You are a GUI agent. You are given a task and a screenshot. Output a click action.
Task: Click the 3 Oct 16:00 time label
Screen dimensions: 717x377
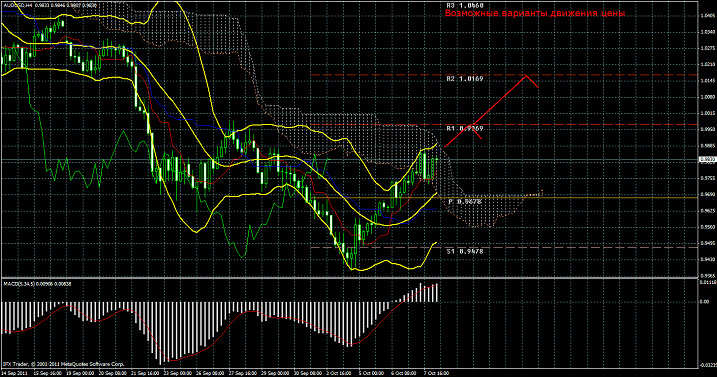tap(339, 373)
